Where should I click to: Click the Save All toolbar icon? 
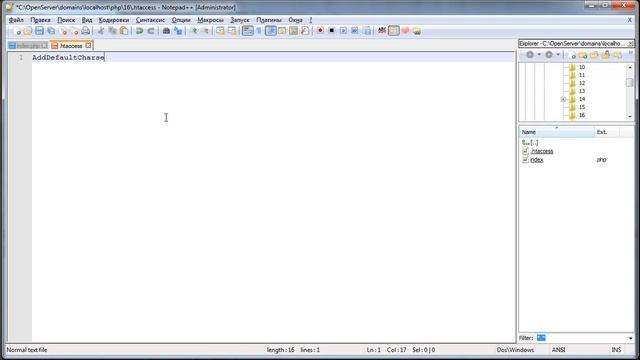pyautogui.click(x=51, y=31)
